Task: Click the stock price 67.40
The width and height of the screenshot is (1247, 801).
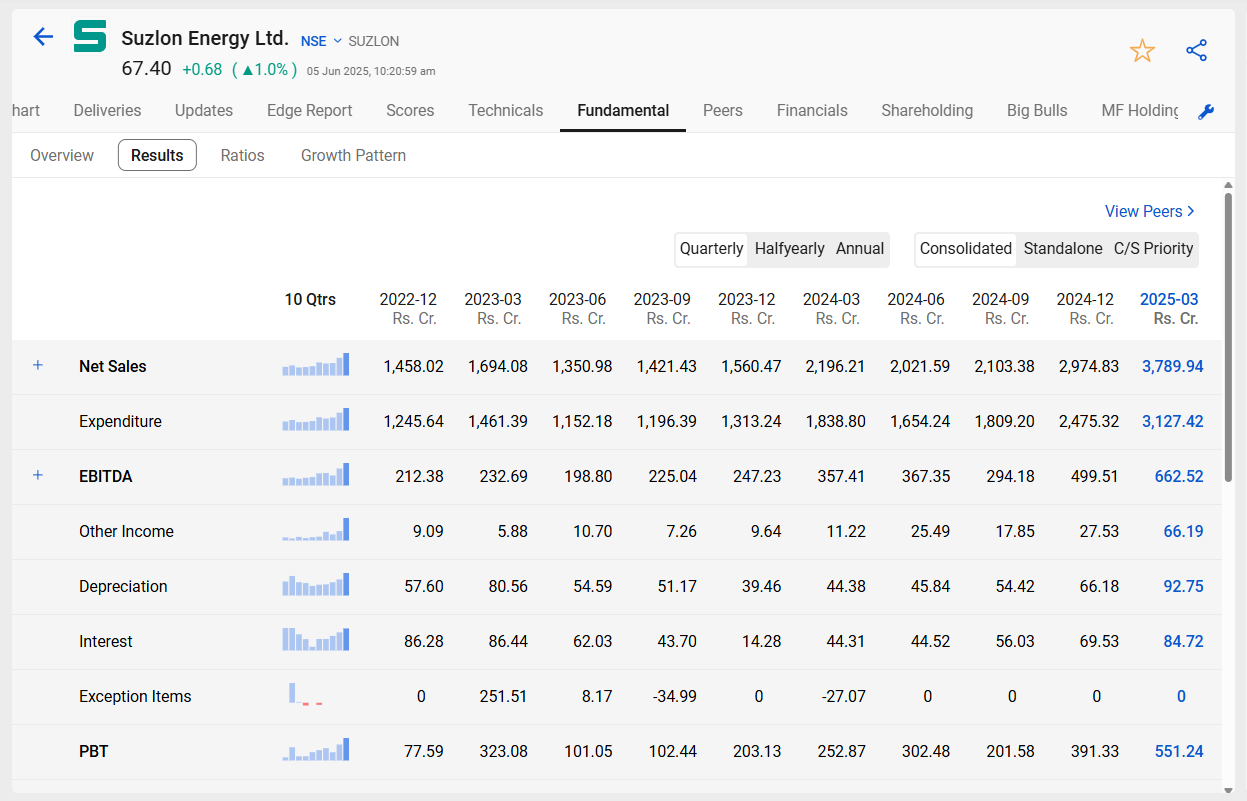Action: 146,69
